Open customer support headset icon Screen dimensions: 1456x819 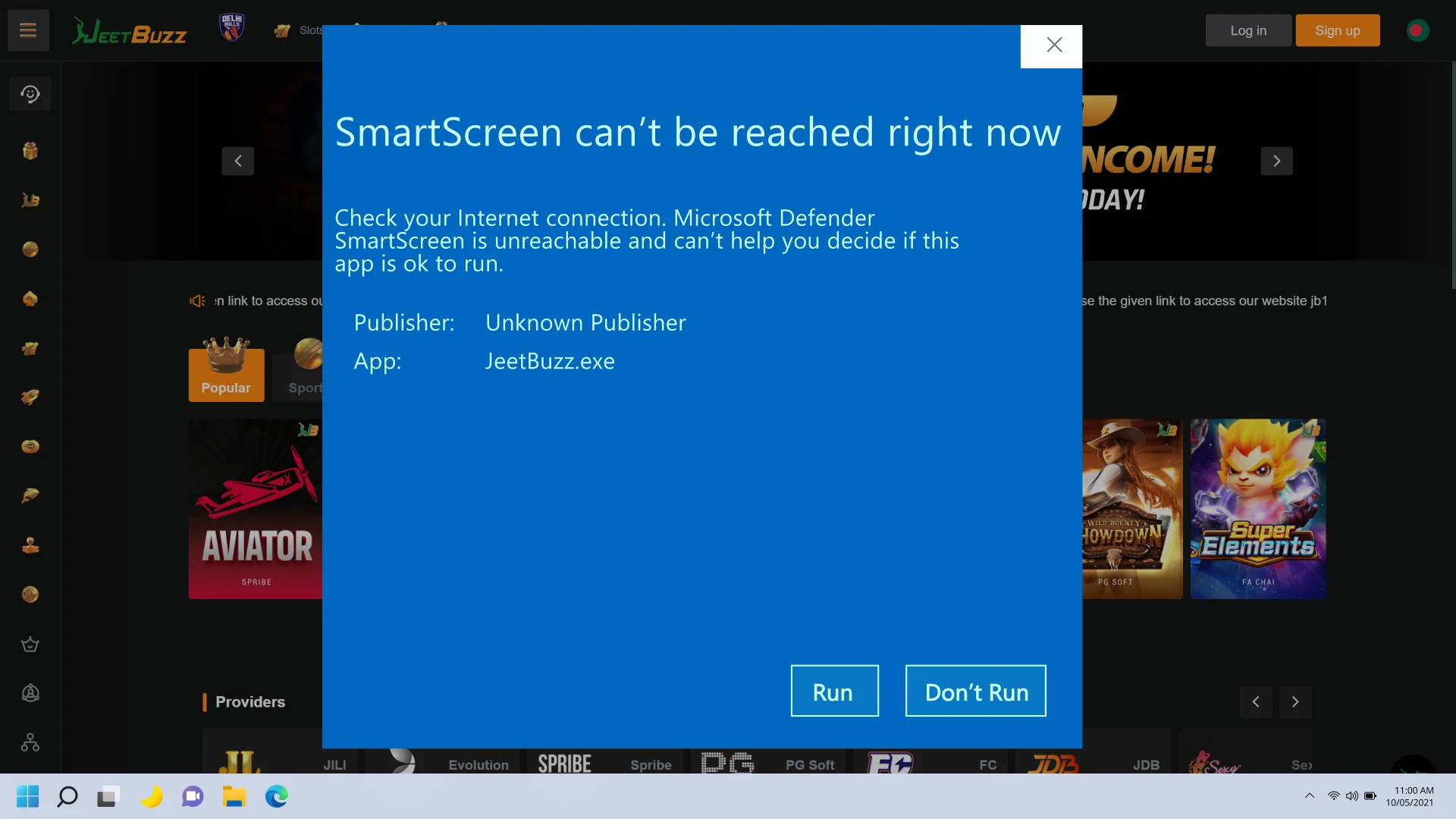click(30, 94)
